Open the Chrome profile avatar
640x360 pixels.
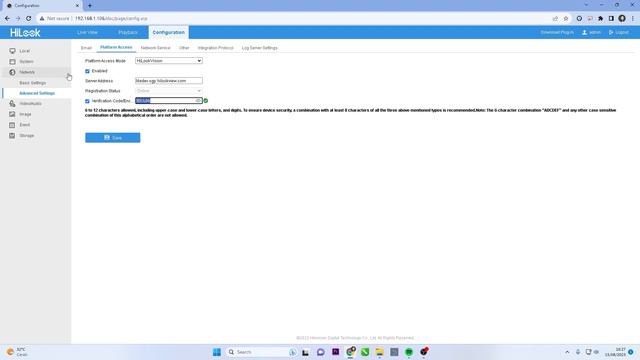point(622,18)
